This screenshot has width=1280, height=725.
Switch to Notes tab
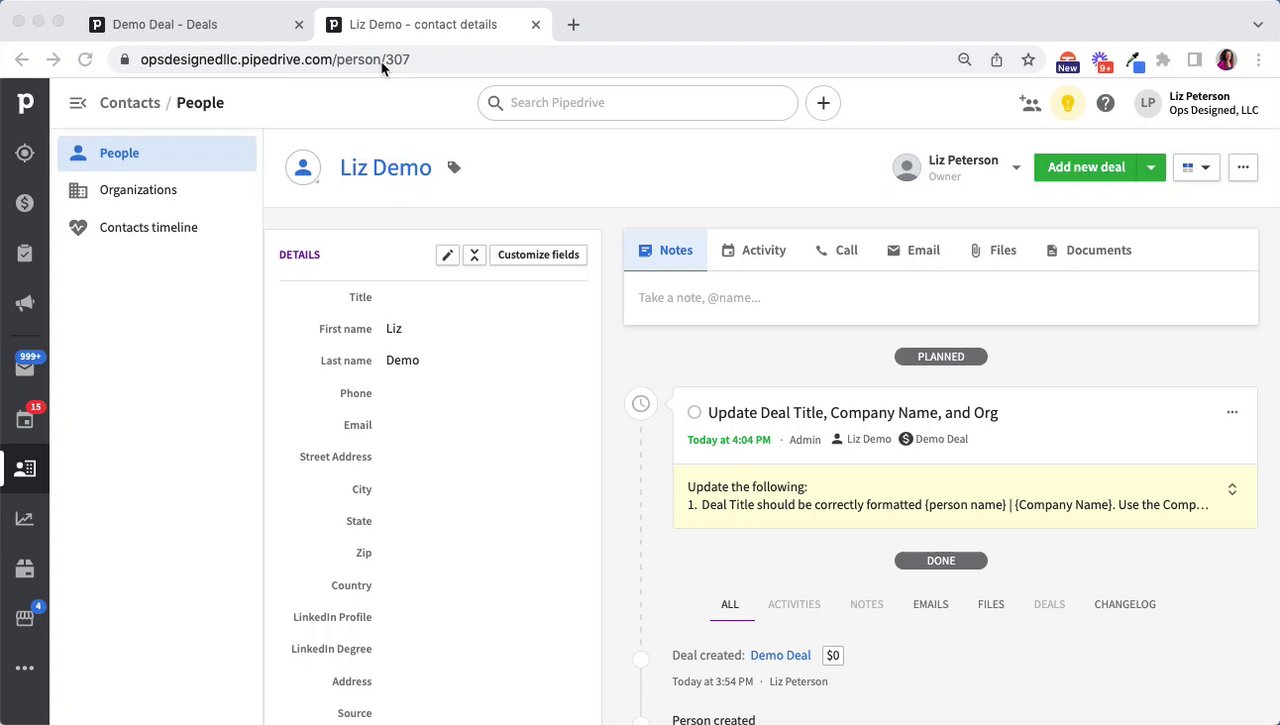665,250
